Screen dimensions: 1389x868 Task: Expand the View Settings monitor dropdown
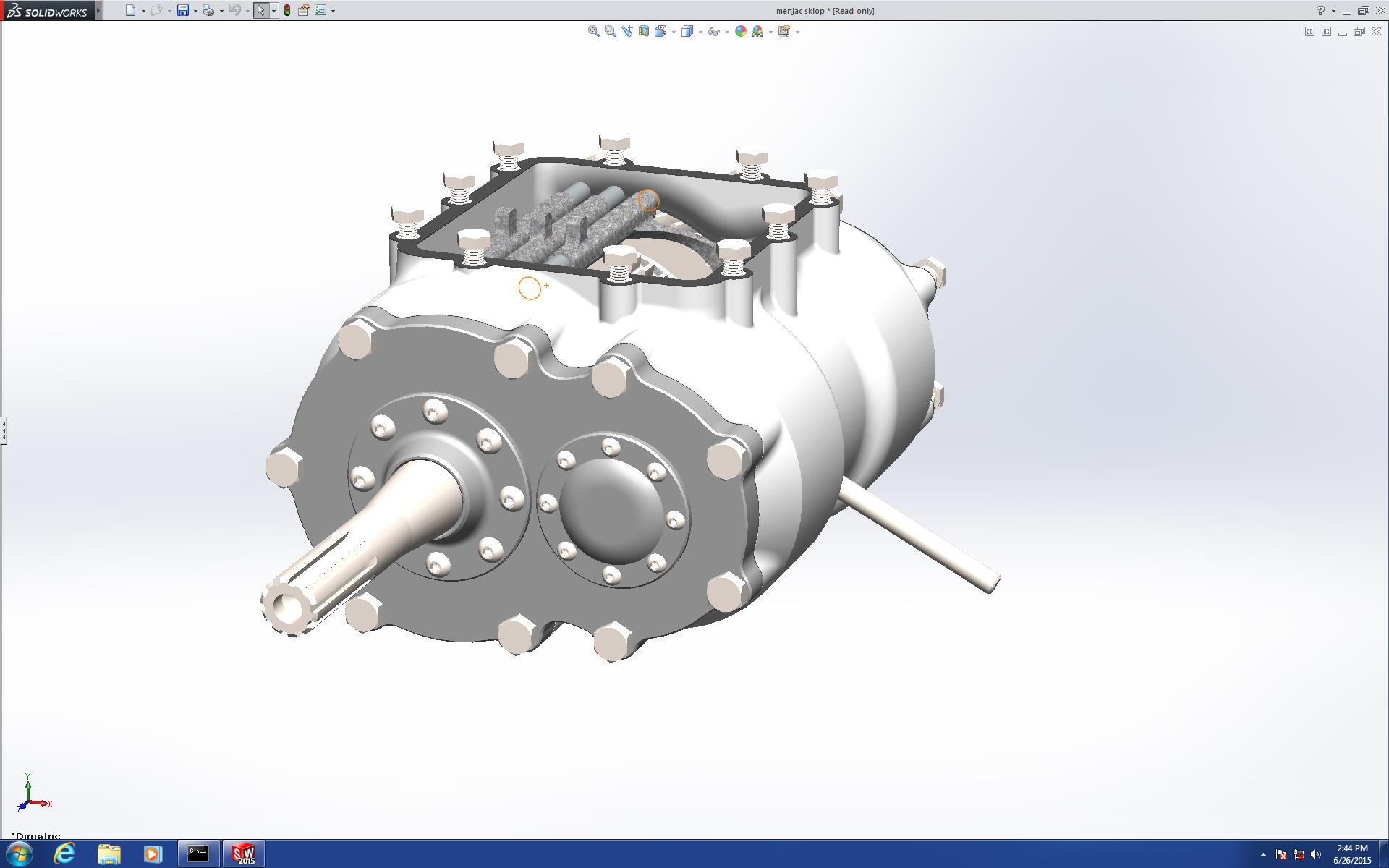pyautogui.click(x=797, y=32)
